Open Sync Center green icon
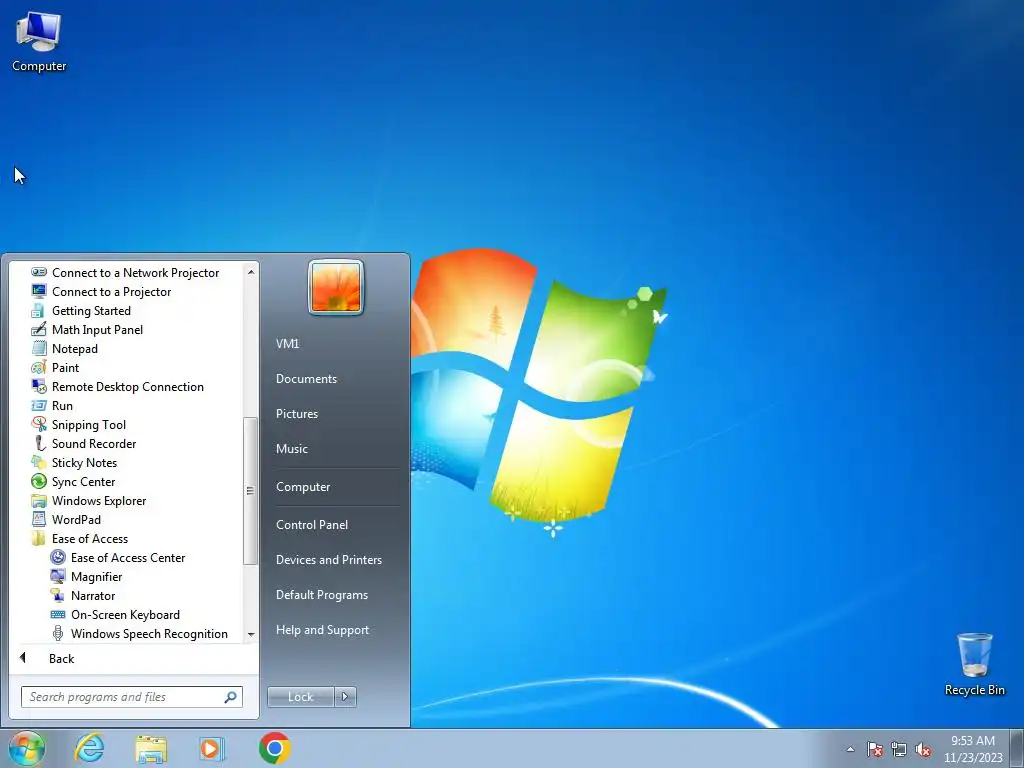Viewport: 1024px width, 768px height. pyautogui.click(x=39, y=481)
